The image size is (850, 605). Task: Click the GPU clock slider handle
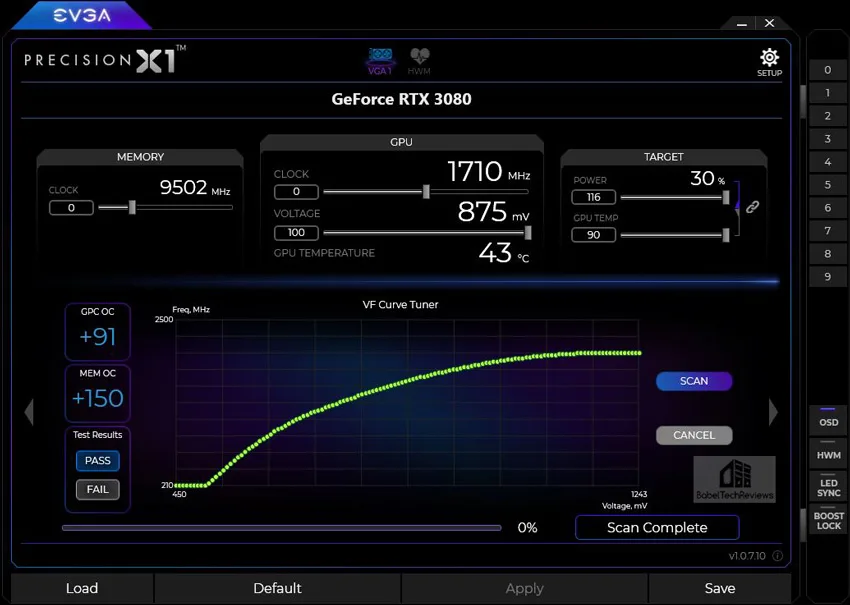[x=426, y=191]
